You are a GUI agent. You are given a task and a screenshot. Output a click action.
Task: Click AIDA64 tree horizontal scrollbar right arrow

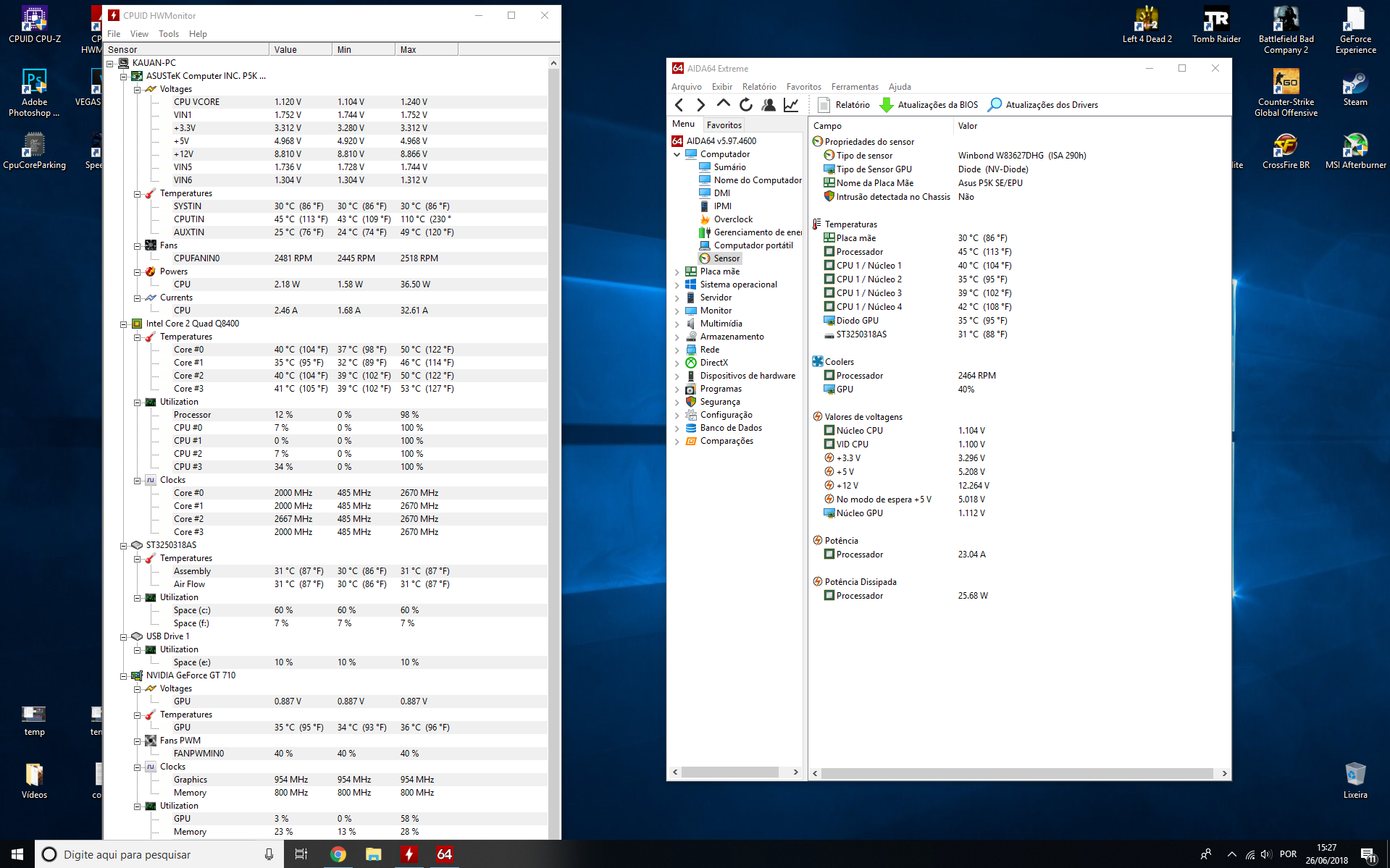[795, 772]
